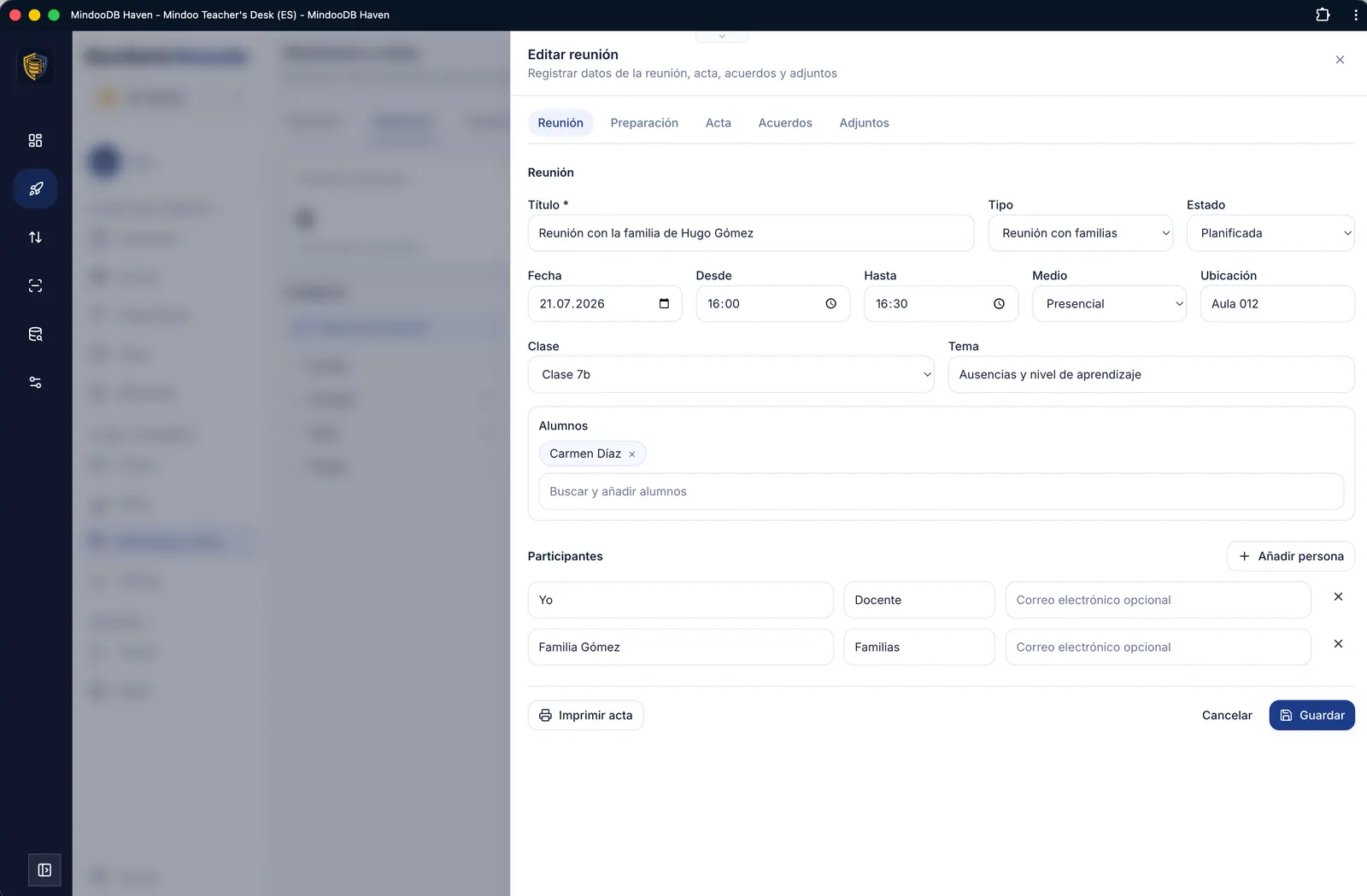Viewport: 1367px width, 896px height.
Task: Remove Carmen Díaz from Alumnos
Action: point(632,454)
